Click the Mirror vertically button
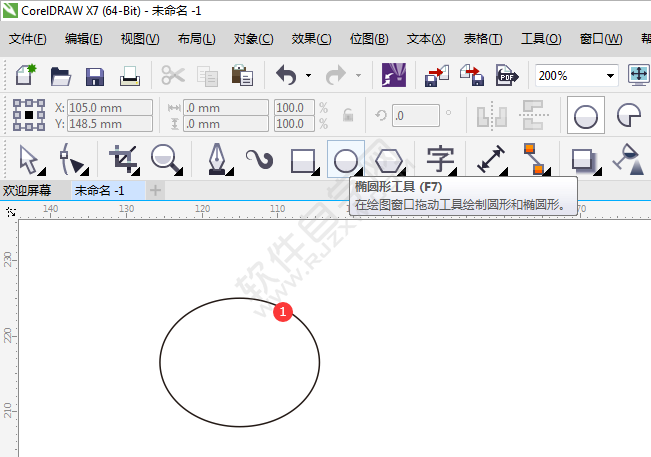Viewport: 651px width, 457px height. [534, 115]
